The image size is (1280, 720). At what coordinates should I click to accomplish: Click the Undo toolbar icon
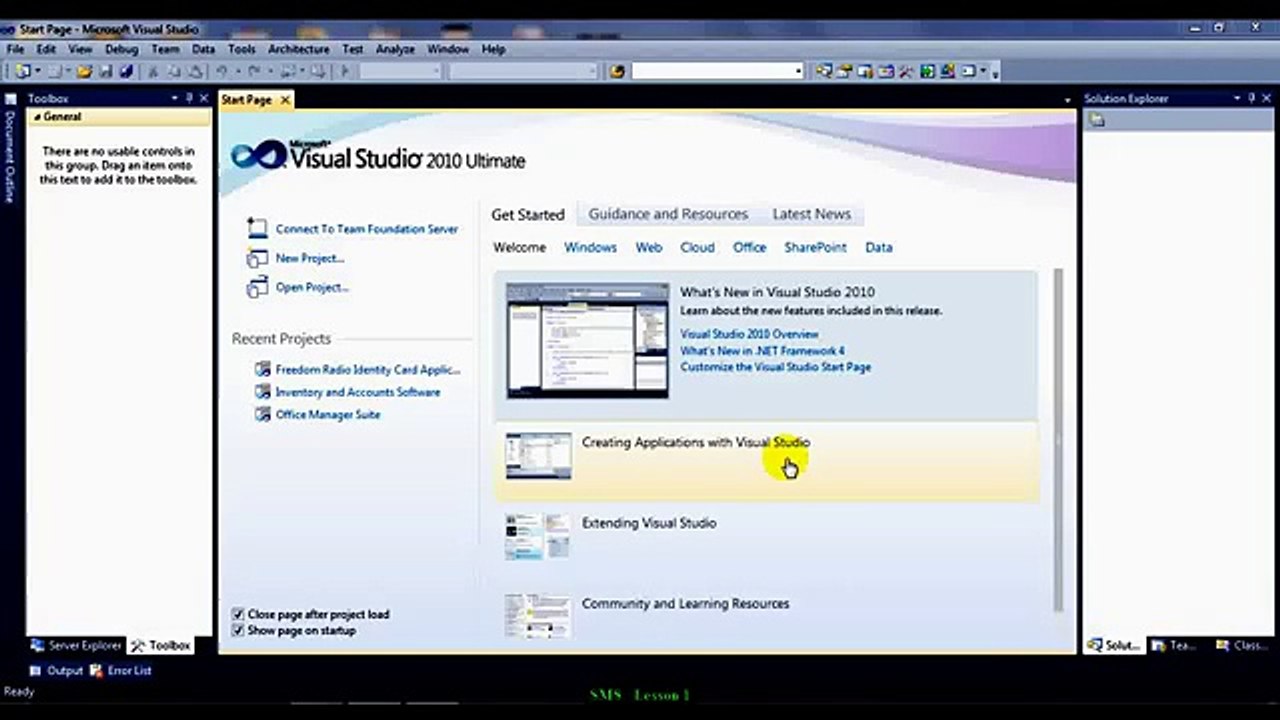(x=222, y=71)
